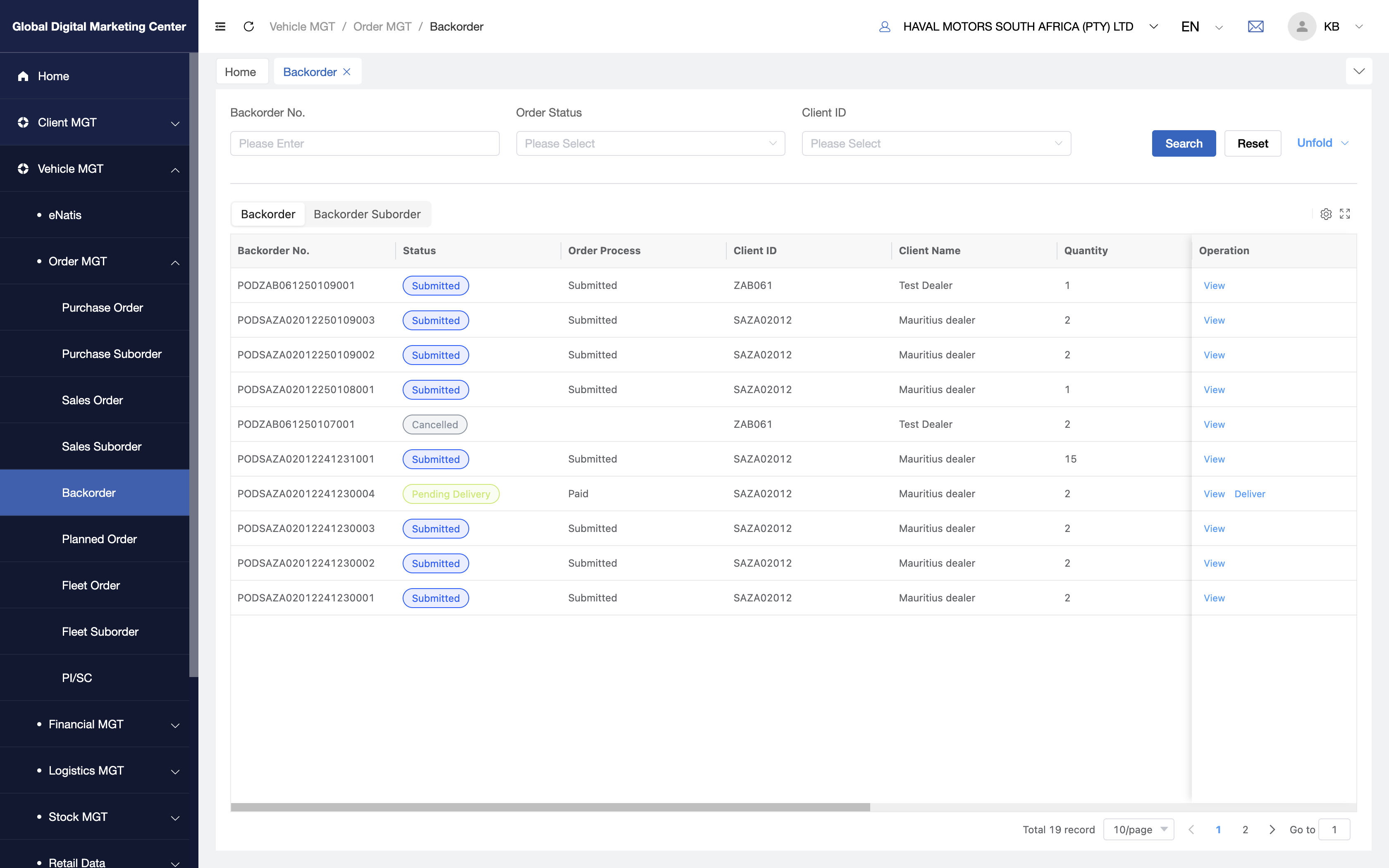This screenshot has height=868, width=1389.
Task: Open Planned Order in sidebar
Action: point(99,539)
